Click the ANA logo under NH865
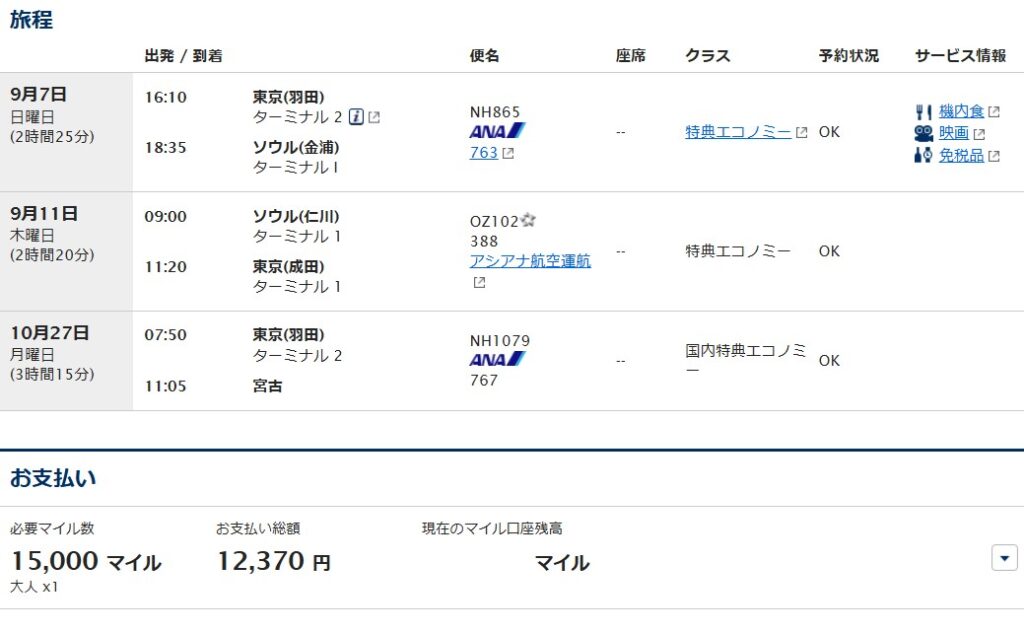 [497, 131]
